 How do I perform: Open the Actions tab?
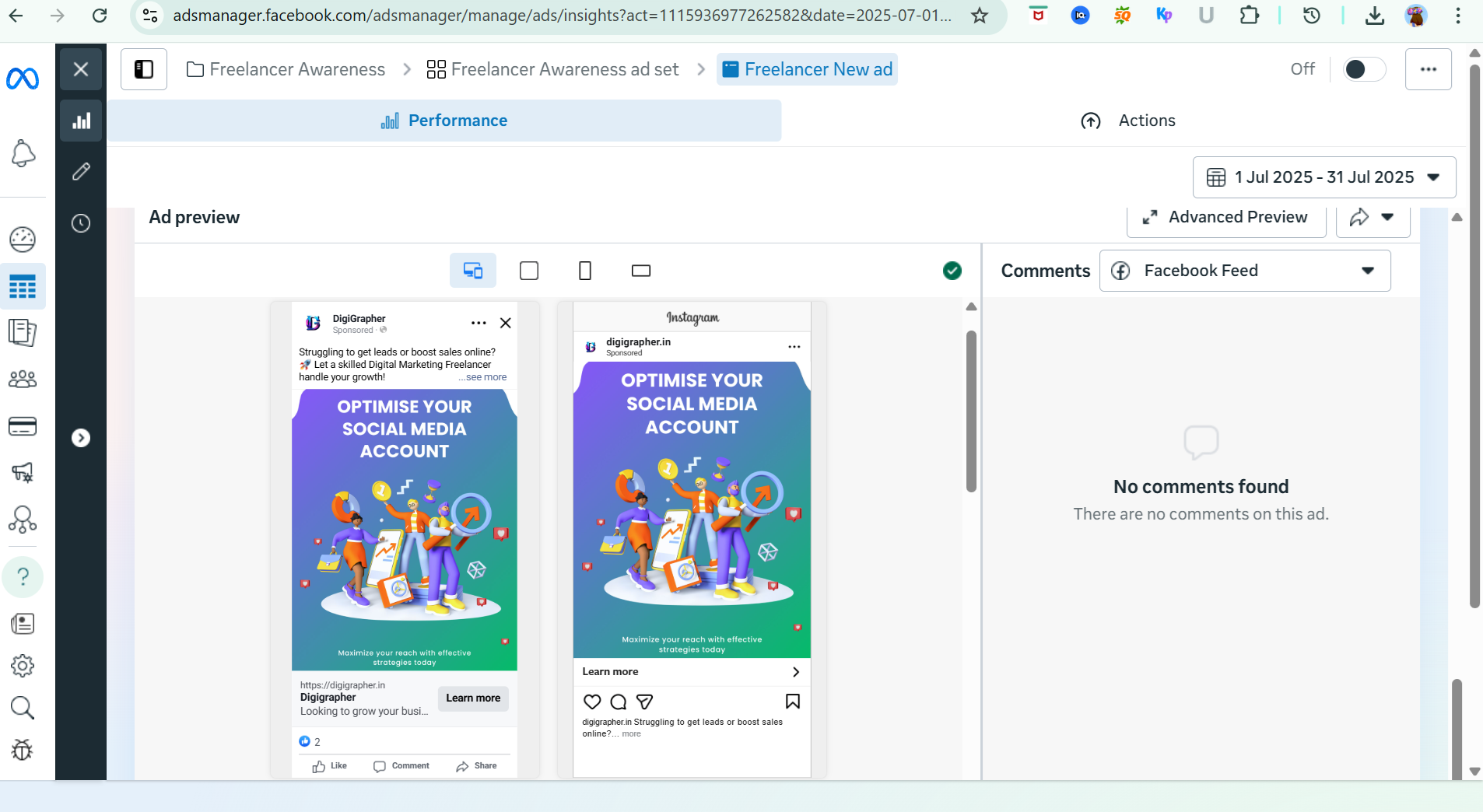click(x=1128, y=121)
